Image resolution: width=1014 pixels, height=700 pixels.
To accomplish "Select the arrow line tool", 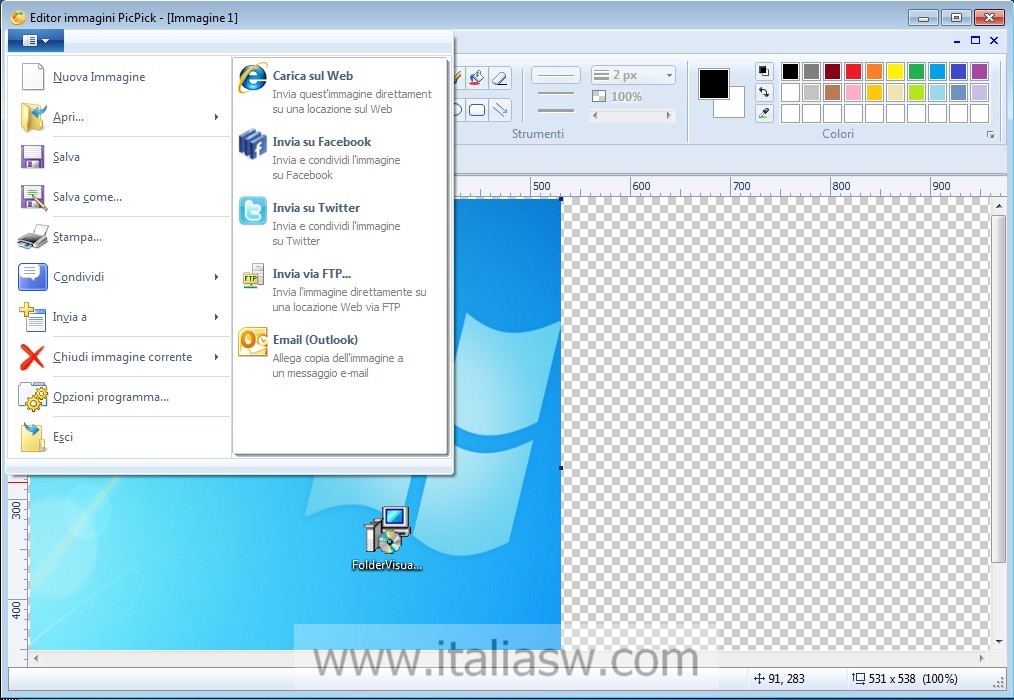I will (501, 110).
